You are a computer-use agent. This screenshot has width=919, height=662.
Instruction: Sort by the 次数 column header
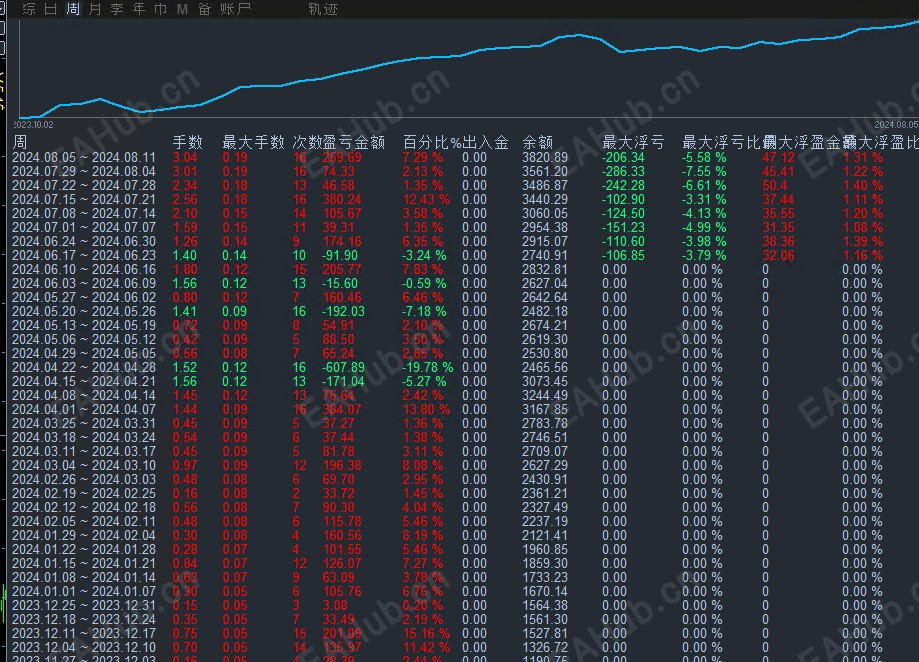(x=307, y=142)
